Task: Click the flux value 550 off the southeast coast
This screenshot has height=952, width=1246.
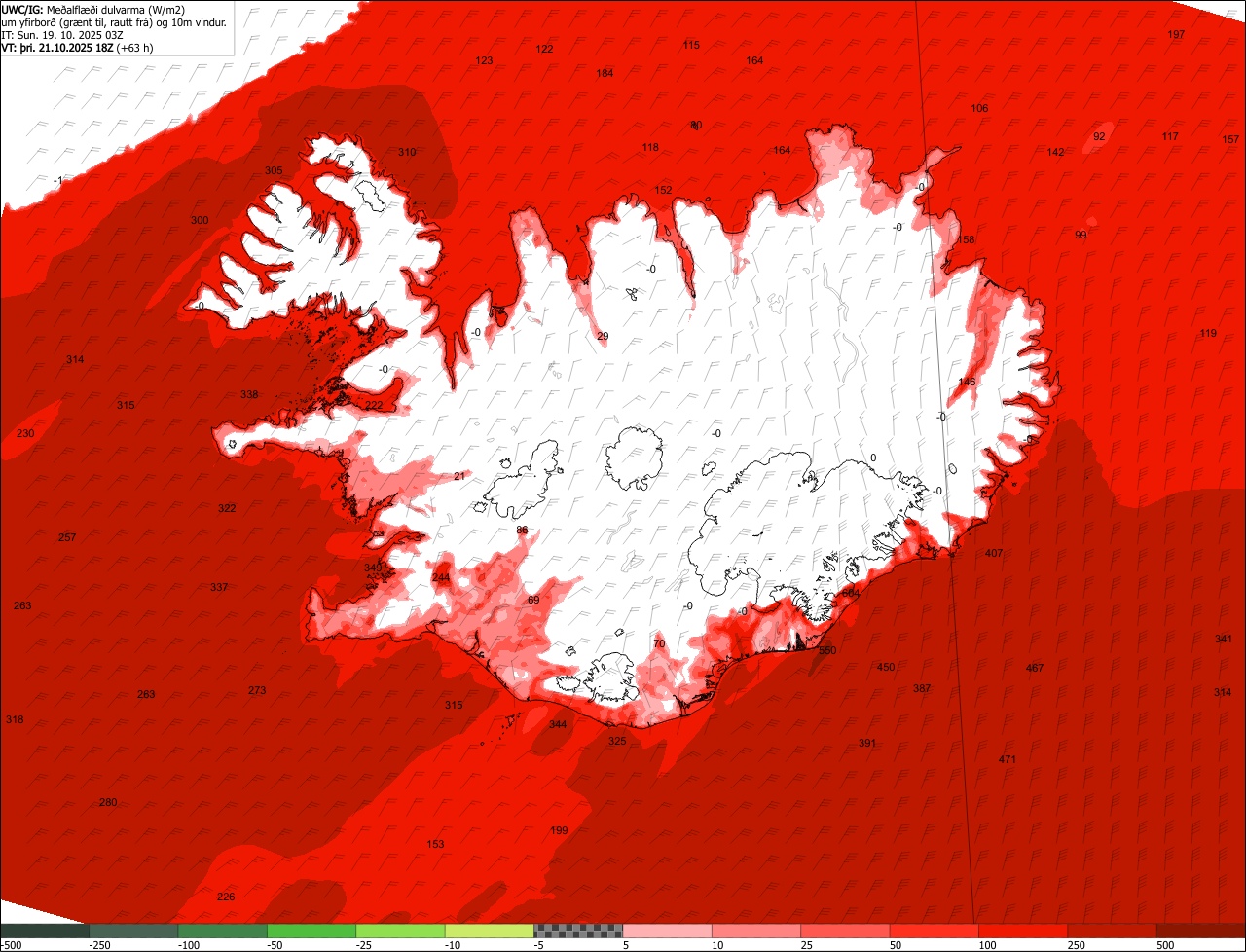Action: coord(827,650)
